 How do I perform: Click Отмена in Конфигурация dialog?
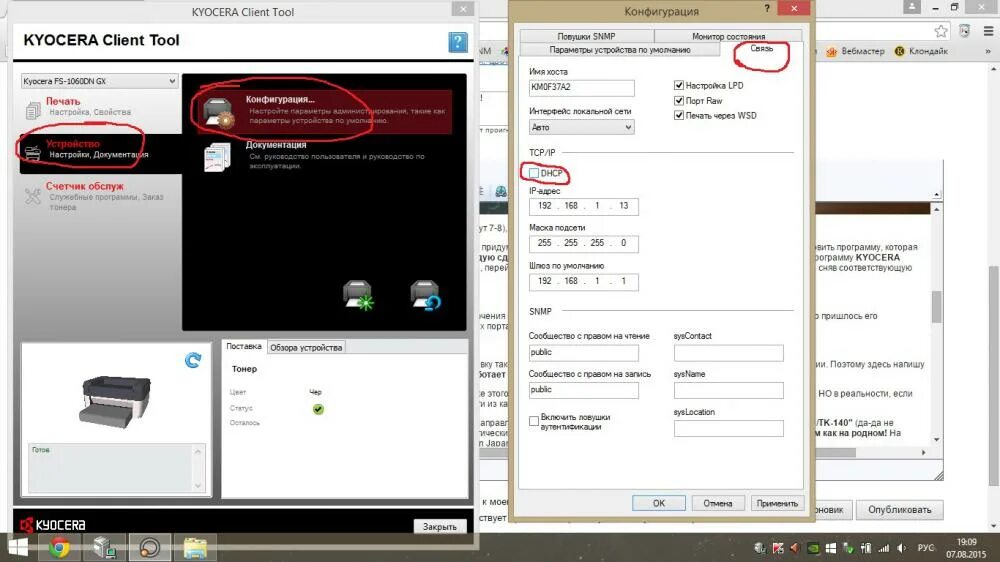click(x=717, y=503)
